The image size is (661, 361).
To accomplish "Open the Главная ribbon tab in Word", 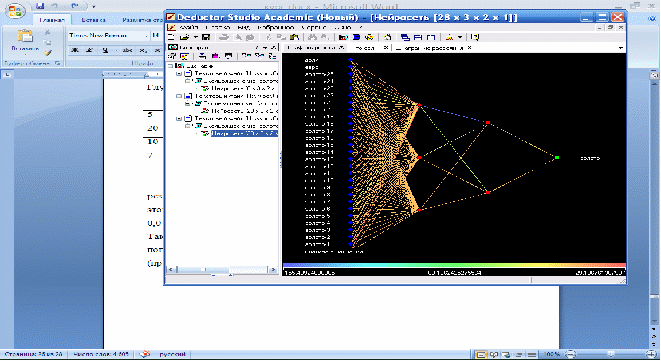I will pyautogui.click(x=51, y=20).
